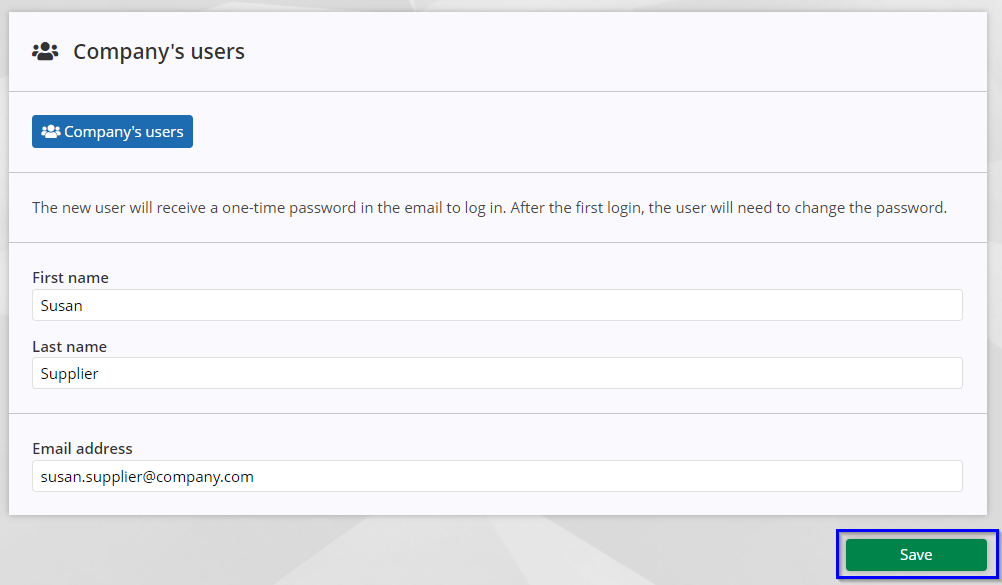Place cursor on the word "Susan"
The width and height of the screenshot is (1002, 585).
[x=61, y=306]
